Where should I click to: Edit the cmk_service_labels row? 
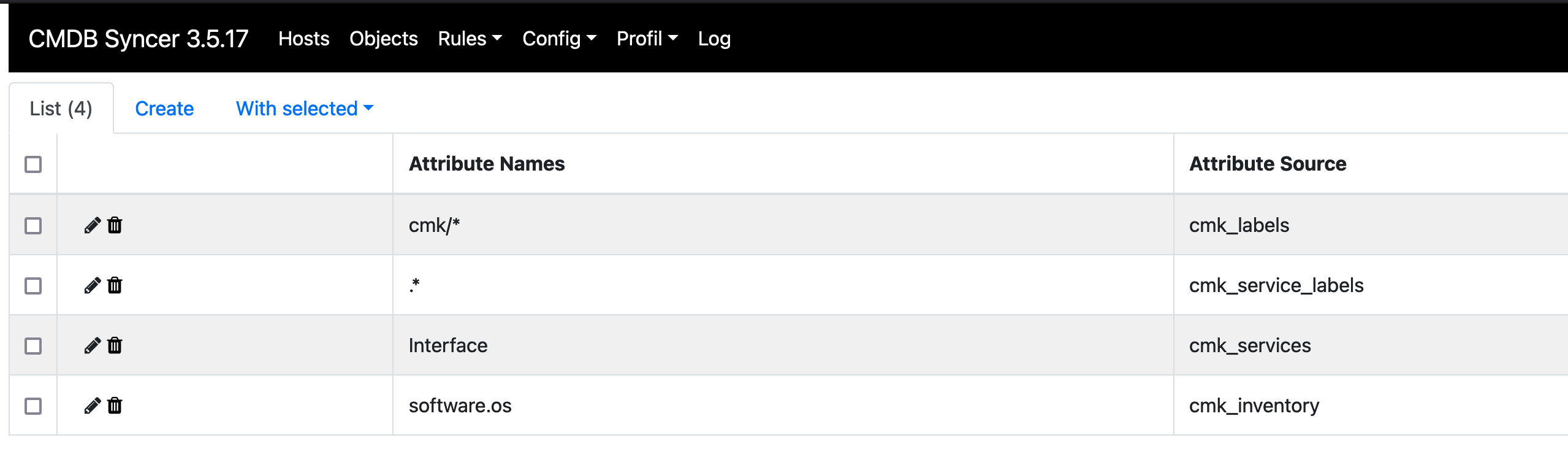point(92,285)
